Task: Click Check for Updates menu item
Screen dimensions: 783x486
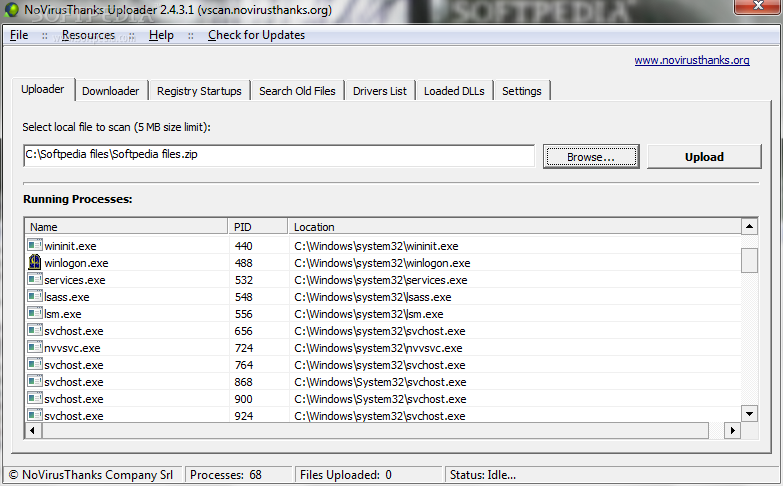Action: 256,35
